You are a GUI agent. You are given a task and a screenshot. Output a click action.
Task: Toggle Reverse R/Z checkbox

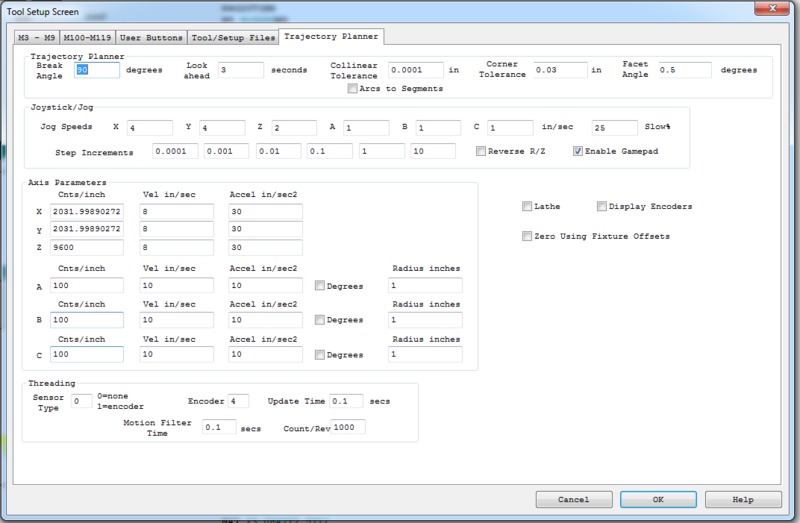(480, 152)
